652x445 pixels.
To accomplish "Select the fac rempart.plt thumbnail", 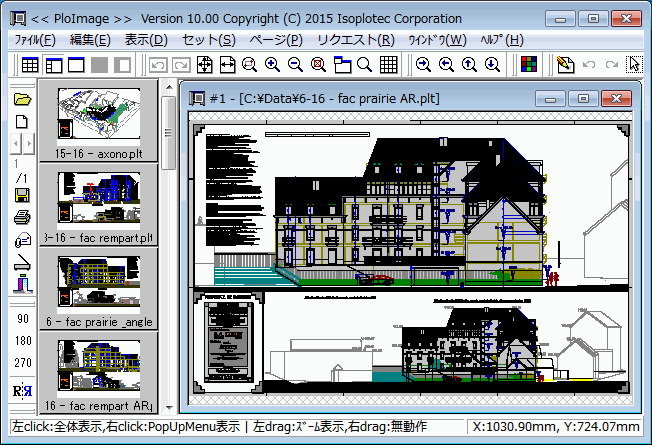I will (99, 205).
